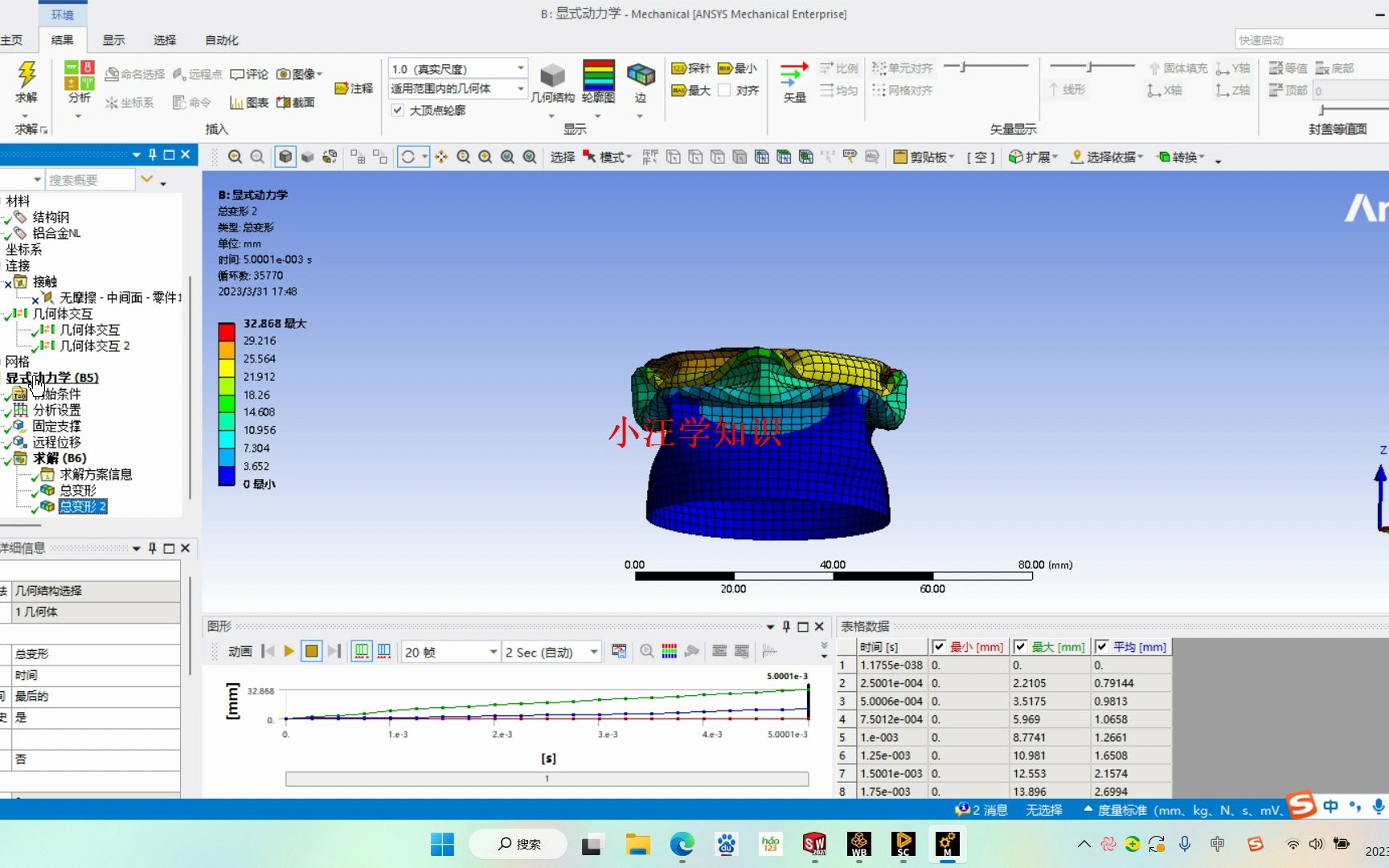Switch to the 显示 ribbon tab
Viewport: 1389px width, 868px height.
tap(113, 39)
